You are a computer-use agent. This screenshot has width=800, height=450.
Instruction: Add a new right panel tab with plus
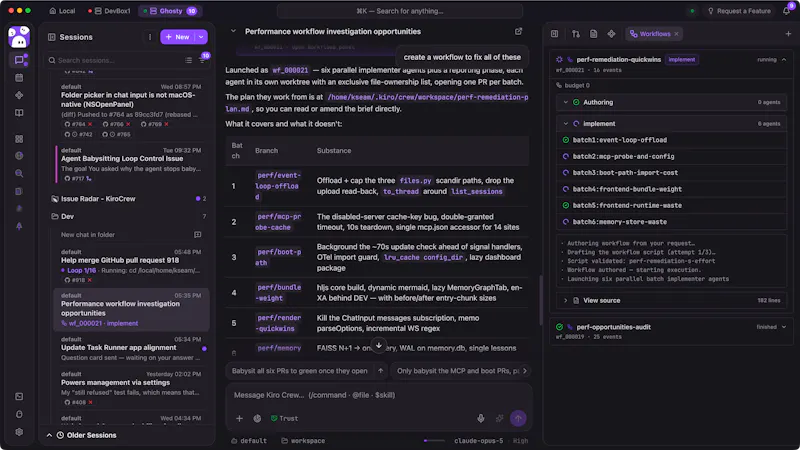[x=788, y=34]
